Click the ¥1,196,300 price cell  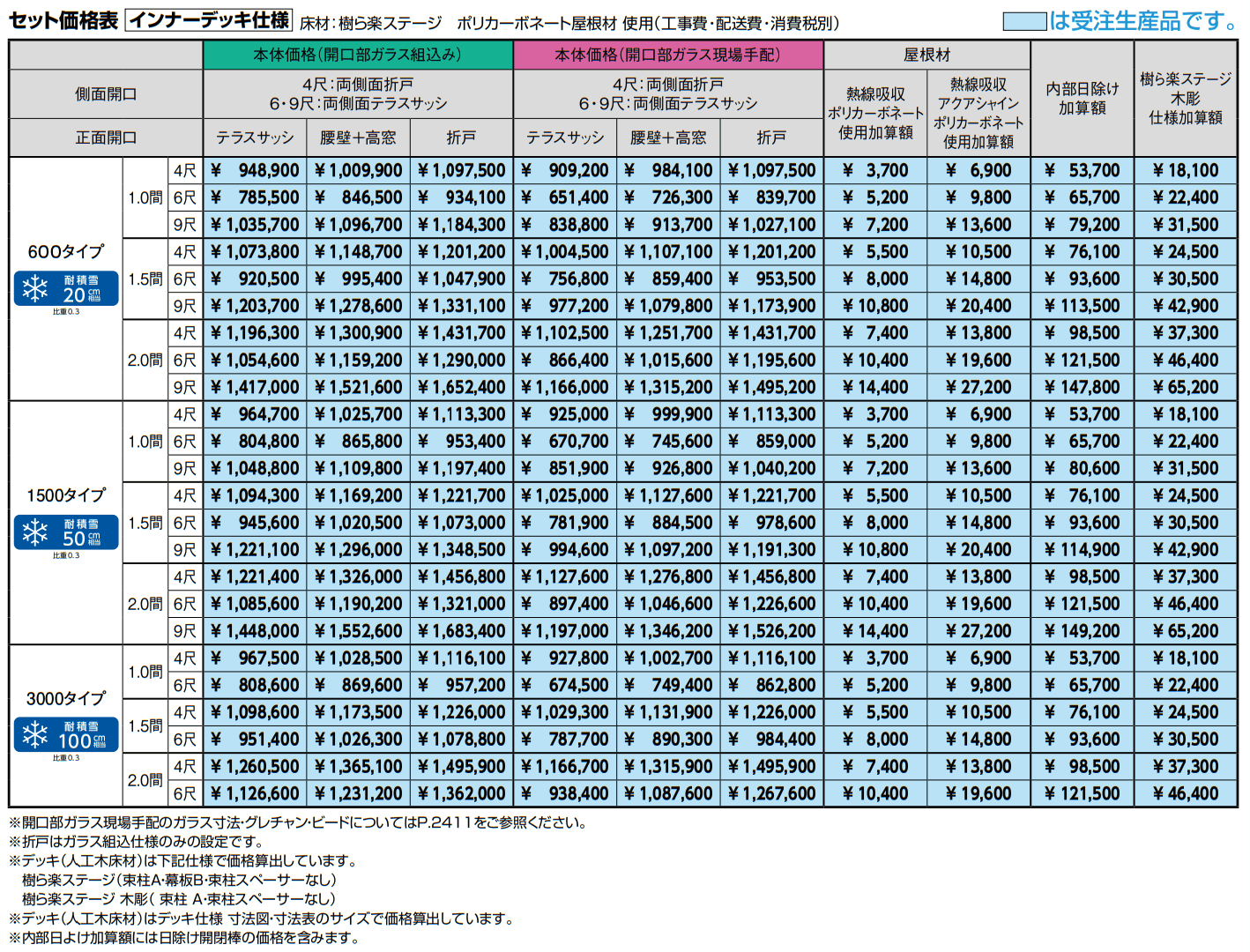[x=255, y=333]
